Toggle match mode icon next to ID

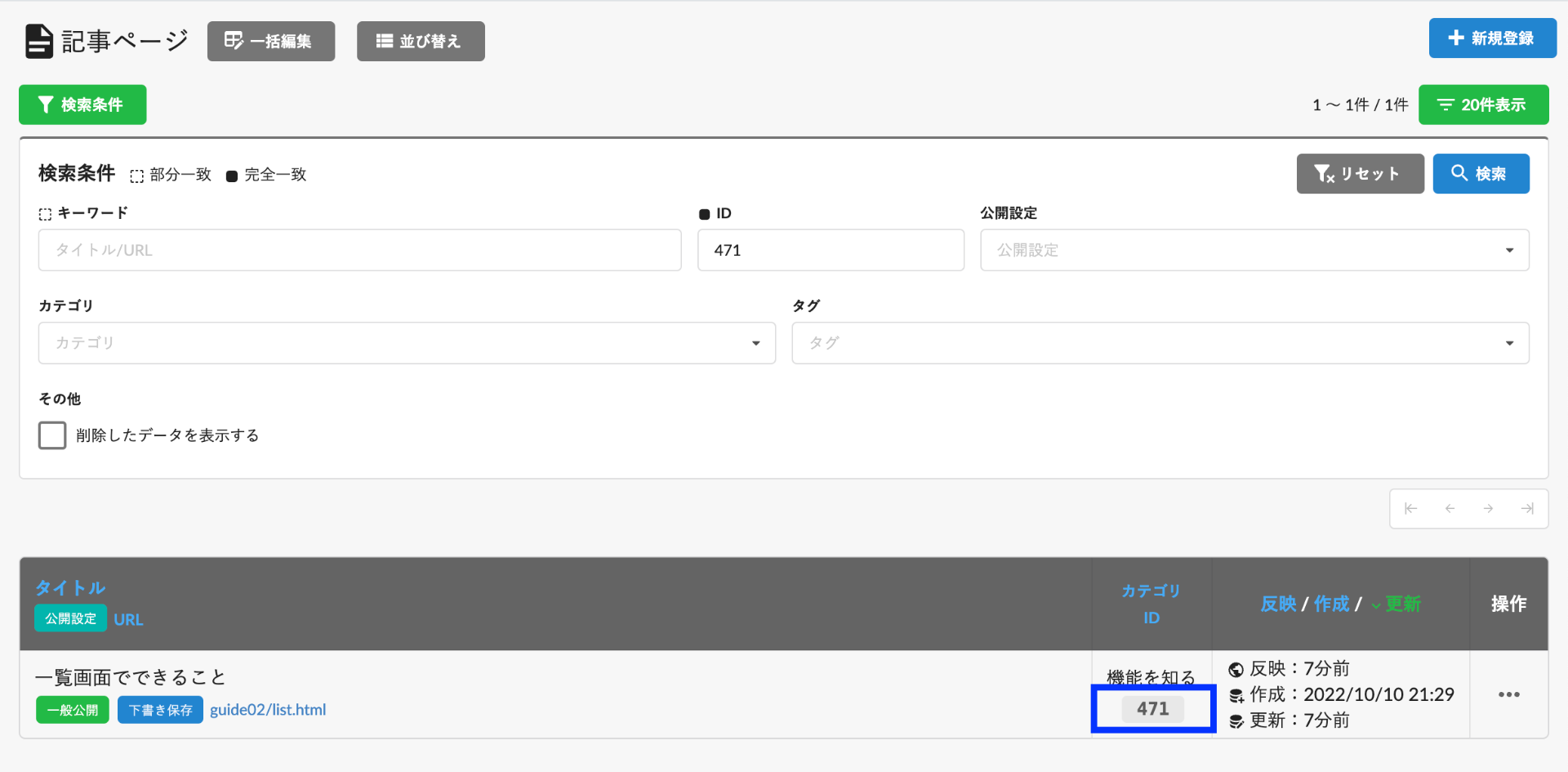click(x=705, y=214)
